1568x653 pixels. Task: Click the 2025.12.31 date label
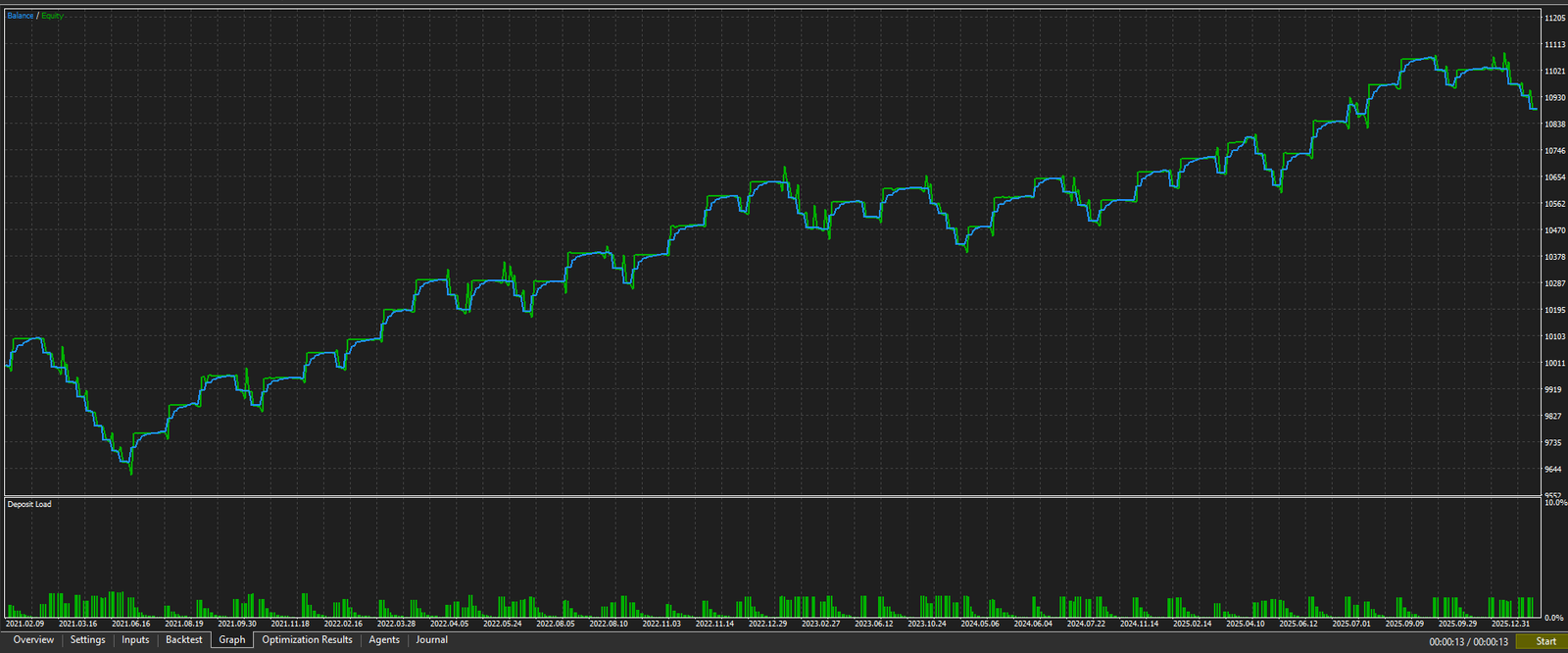tap(1510, 624)
